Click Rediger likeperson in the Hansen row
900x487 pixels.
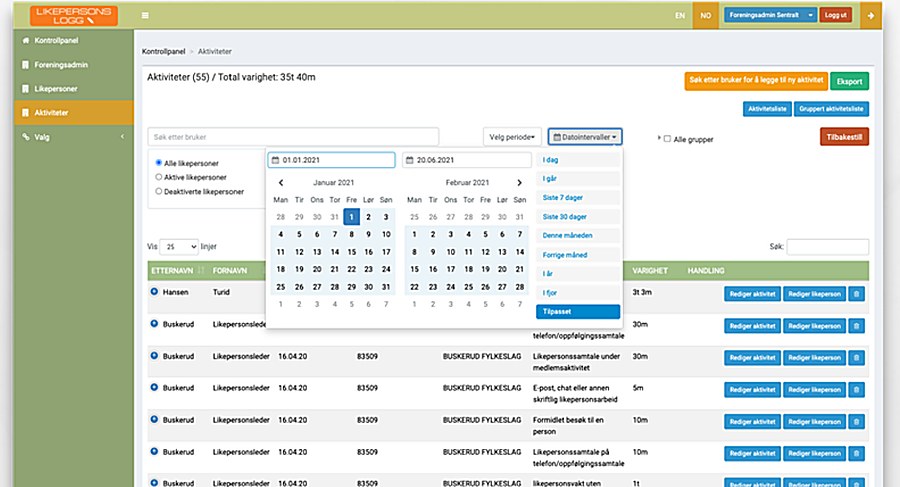(x=814, y=294)
